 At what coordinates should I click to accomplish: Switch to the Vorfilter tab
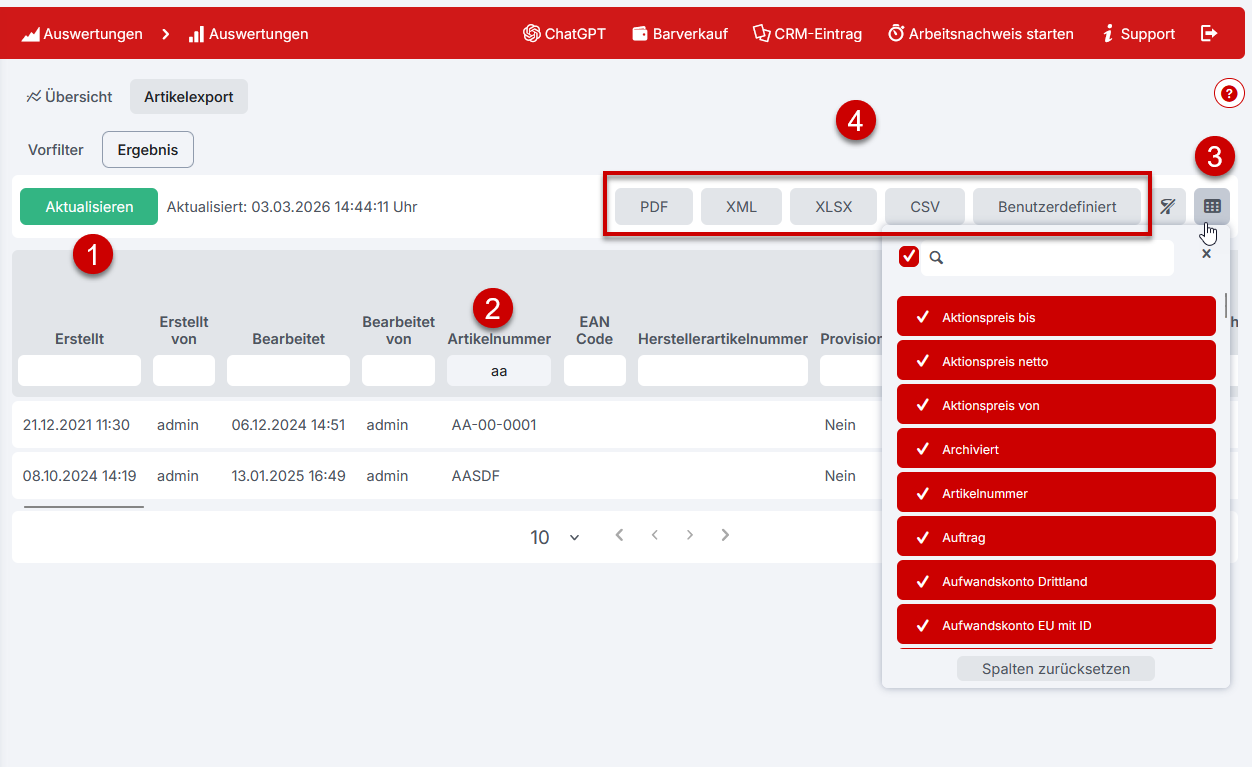[56, 150]
